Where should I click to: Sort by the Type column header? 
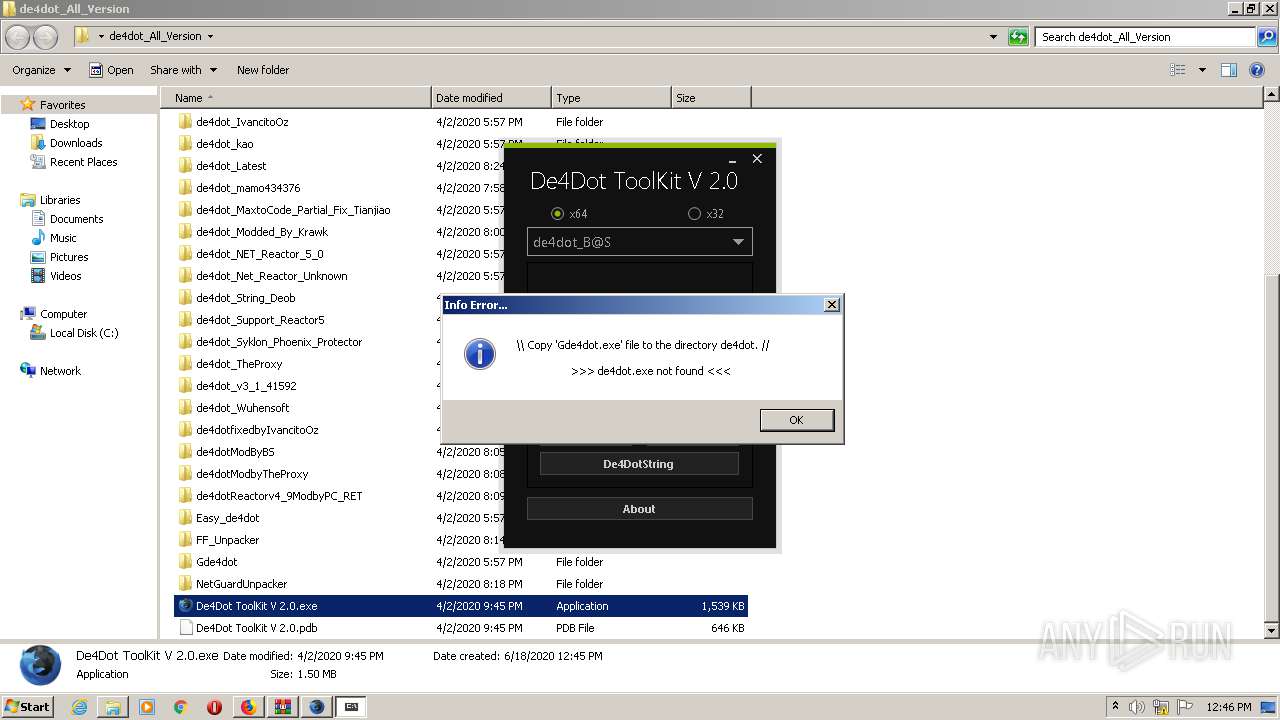tap(611, 98)
